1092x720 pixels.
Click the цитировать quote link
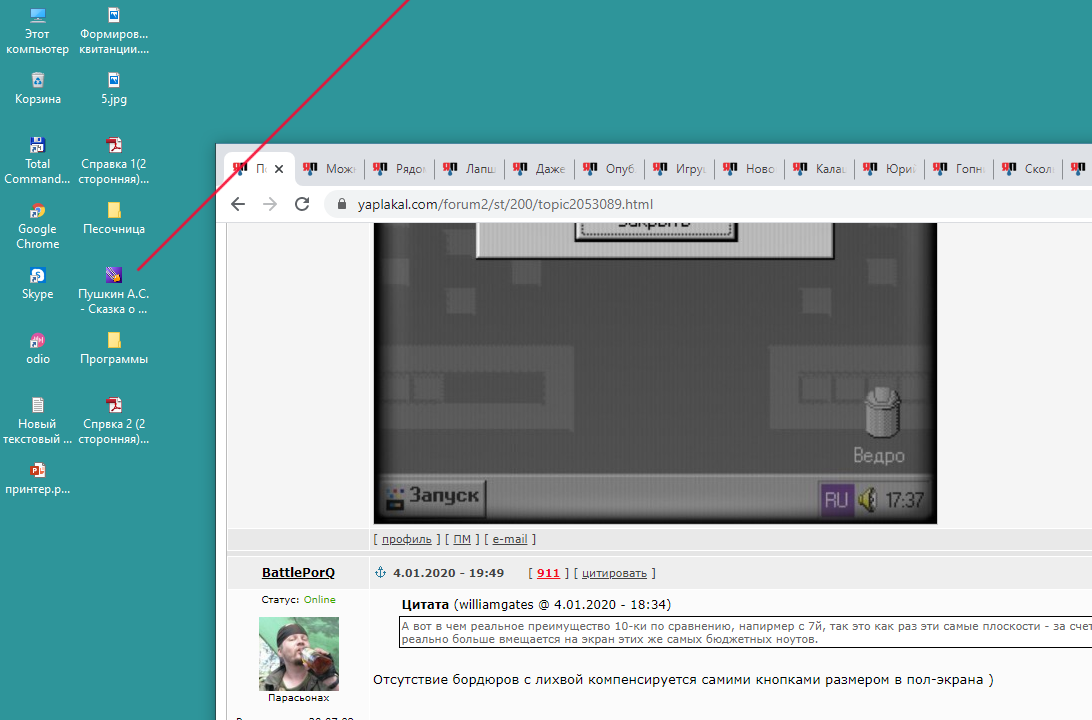pyautogui.click(x=614, y=573)
